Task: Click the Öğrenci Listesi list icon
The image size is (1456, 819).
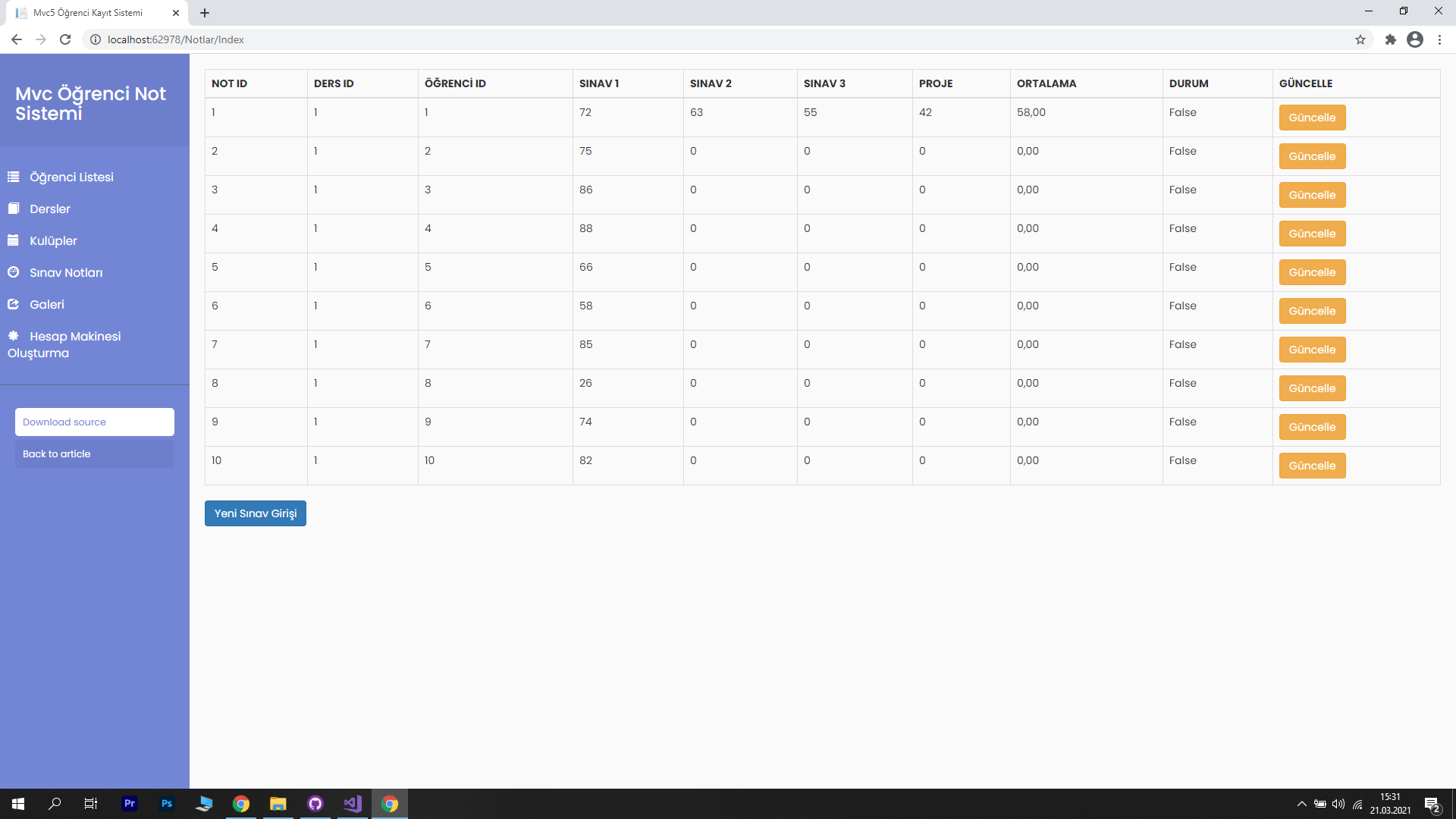Action: click(14, 177)
